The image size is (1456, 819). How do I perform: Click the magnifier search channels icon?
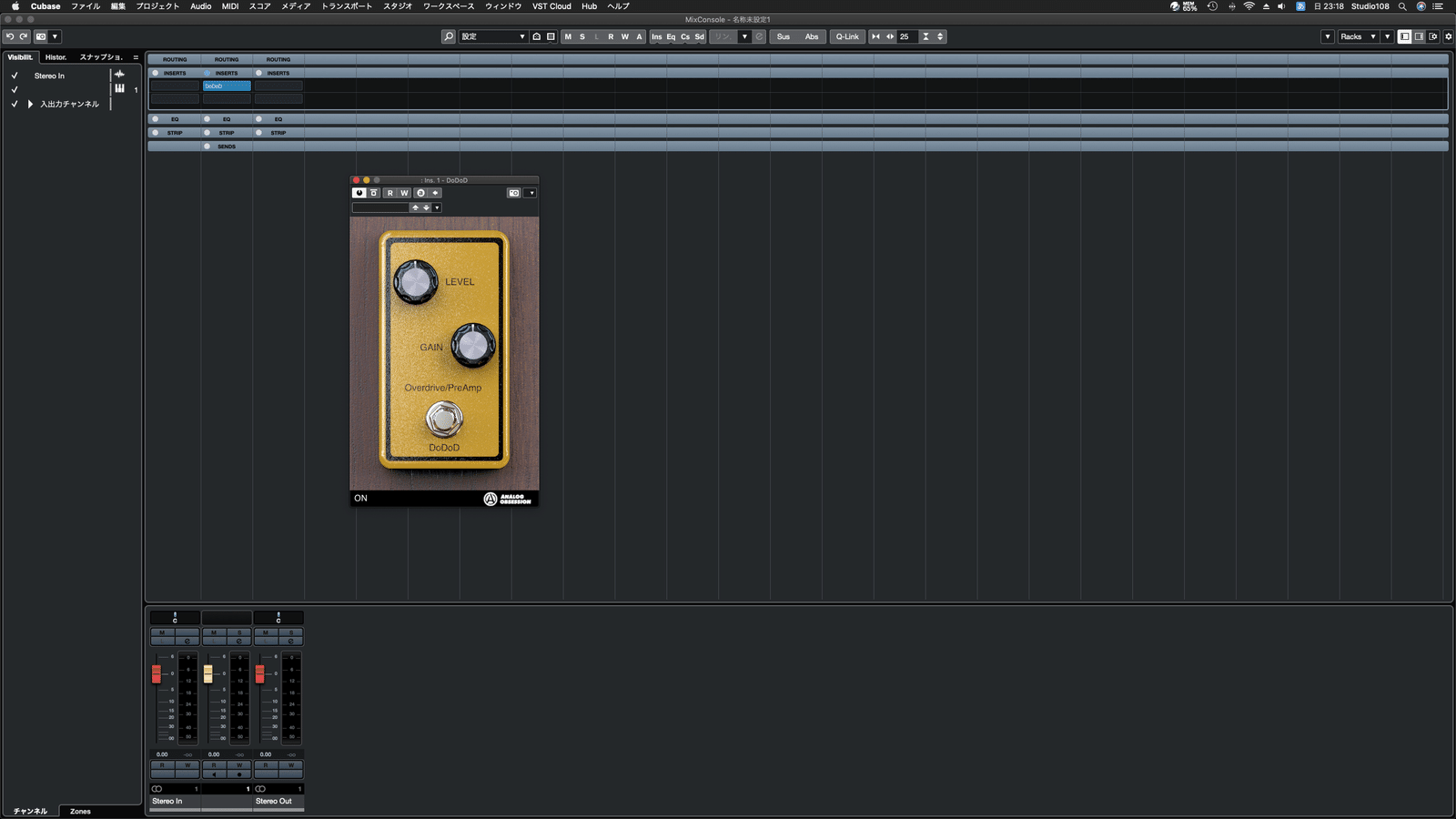point(448,36)
